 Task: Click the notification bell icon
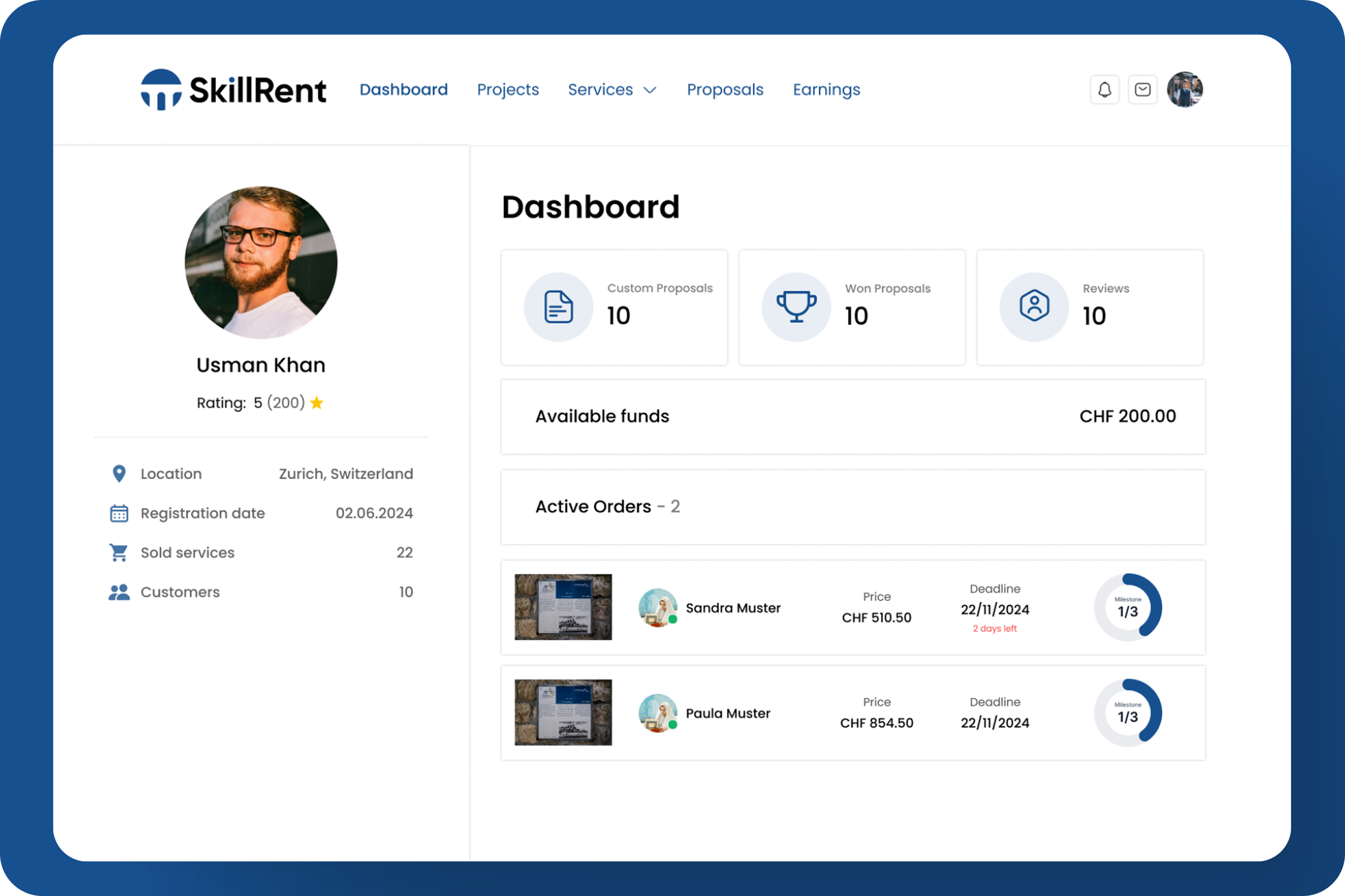1104,89
